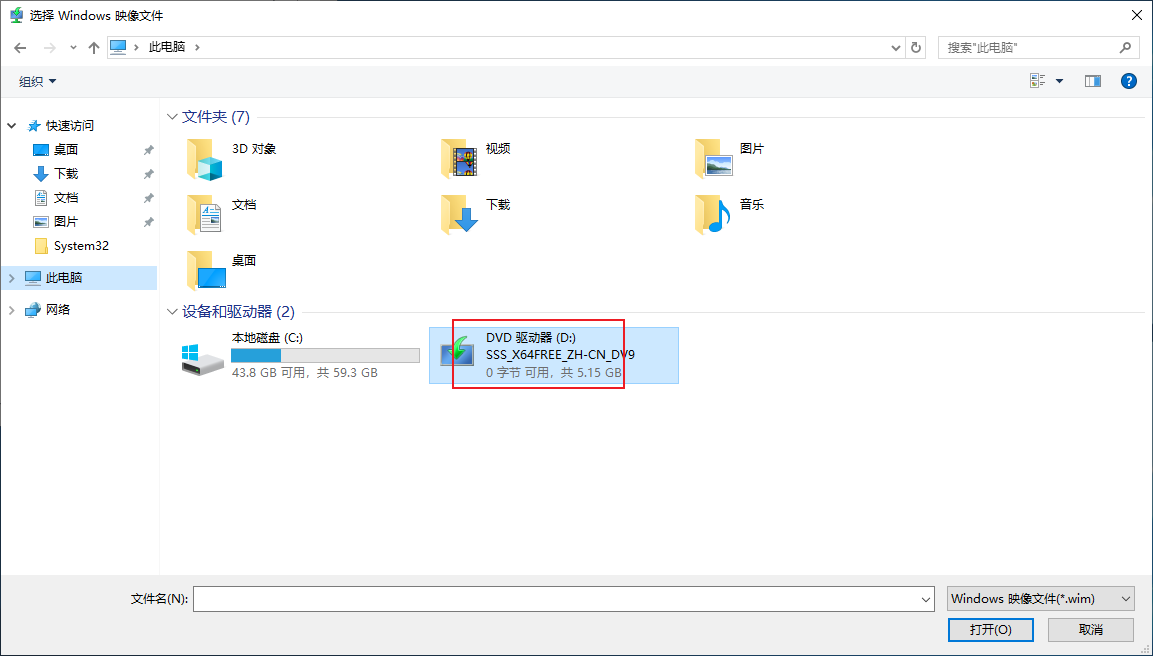Navigate up one folder level arrow
This screenshot has height=656, width=1153.
93,48
